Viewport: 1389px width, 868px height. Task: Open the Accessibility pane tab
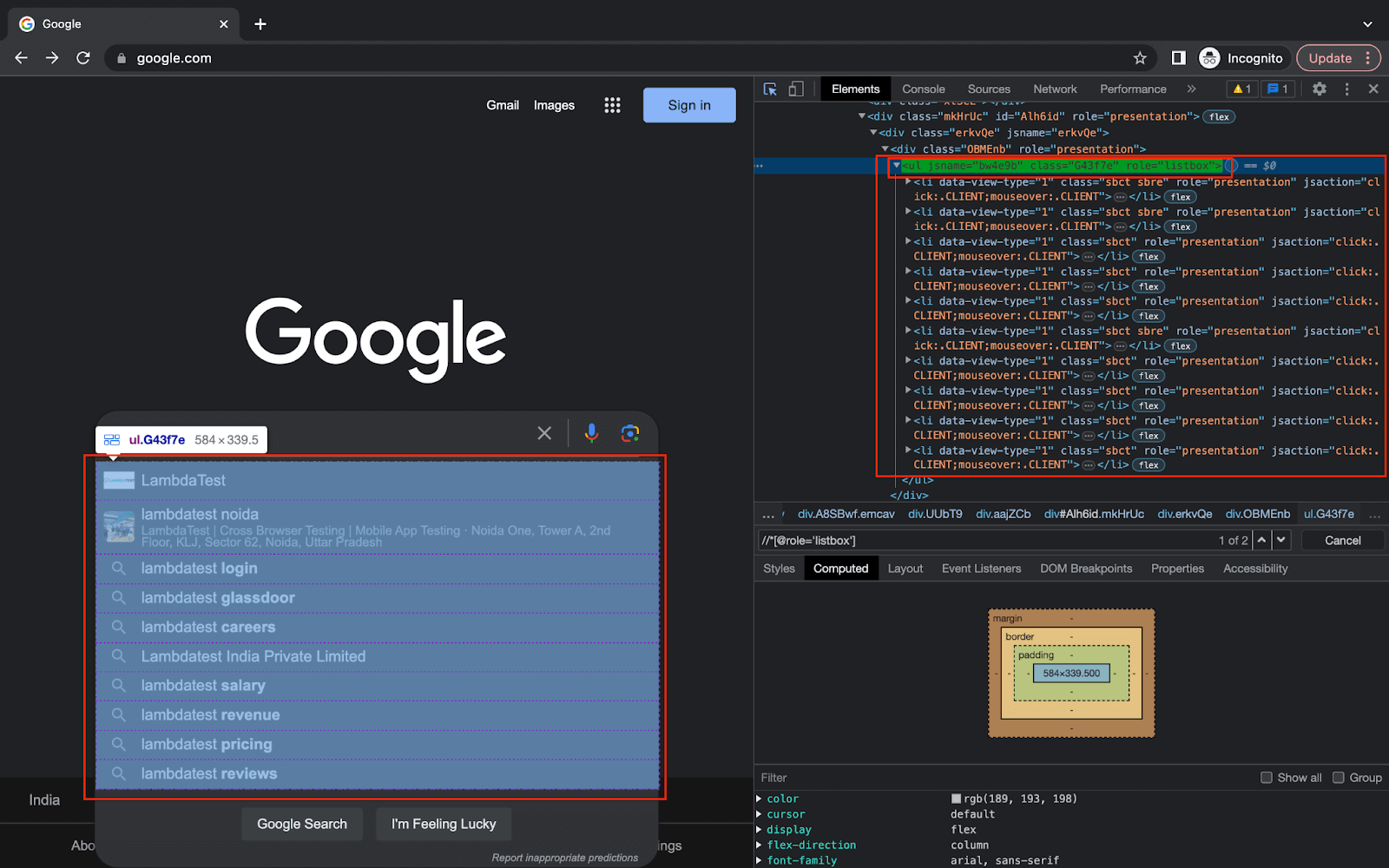[x=1255, y=569]
